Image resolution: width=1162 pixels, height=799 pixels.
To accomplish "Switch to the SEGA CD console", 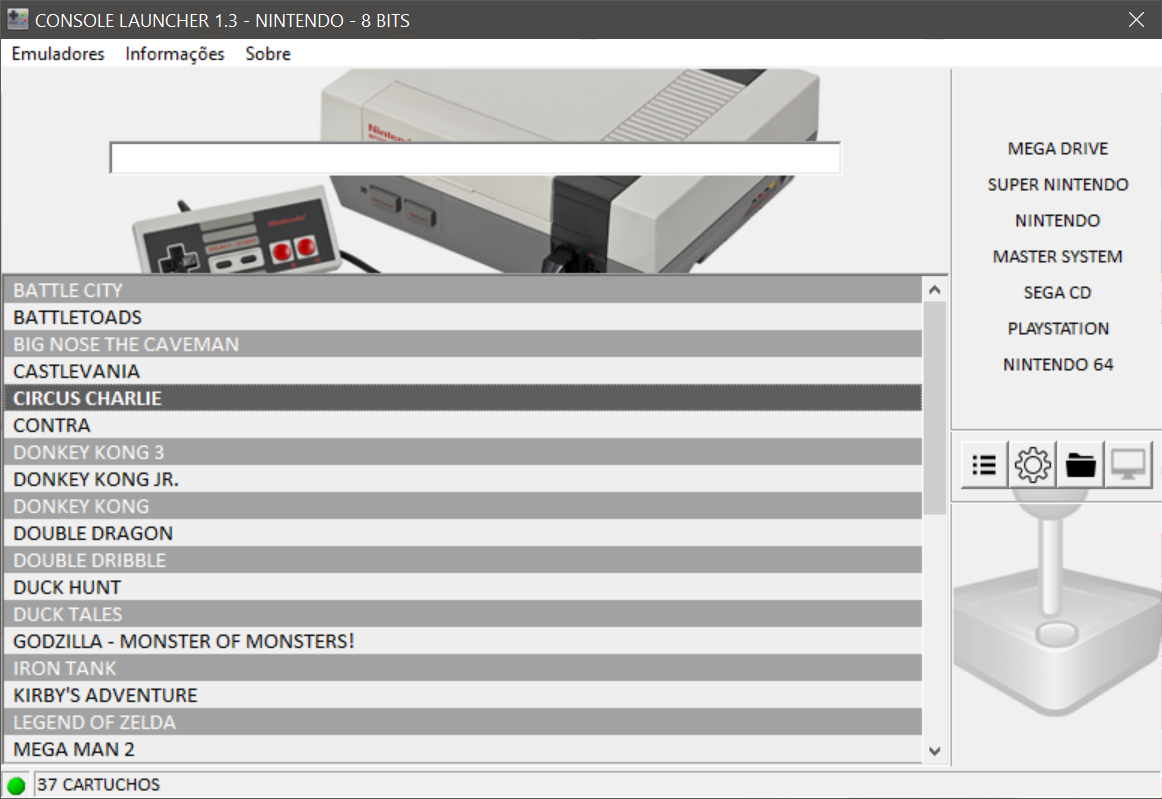I will pos(1058,293).
